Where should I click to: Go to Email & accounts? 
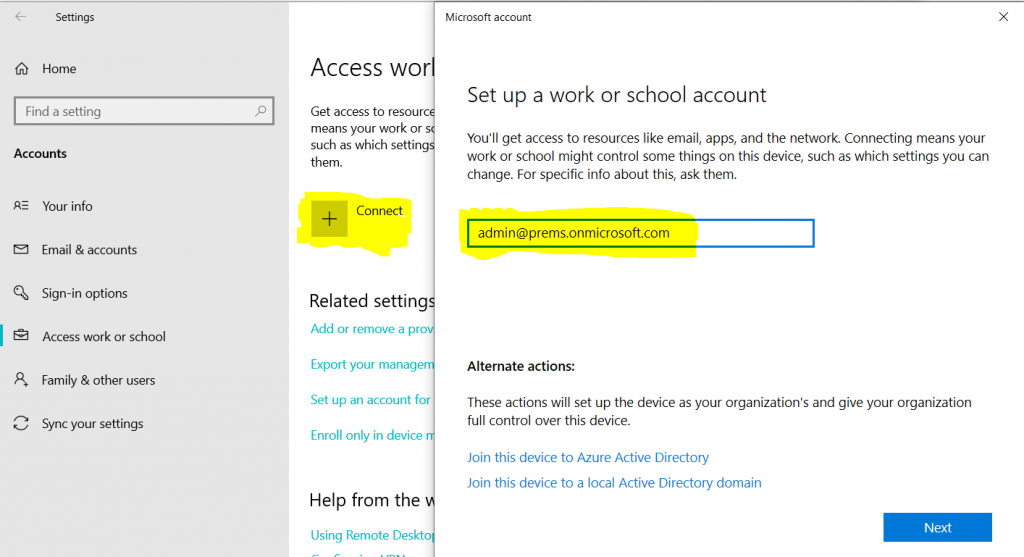(x=89, y=249)
